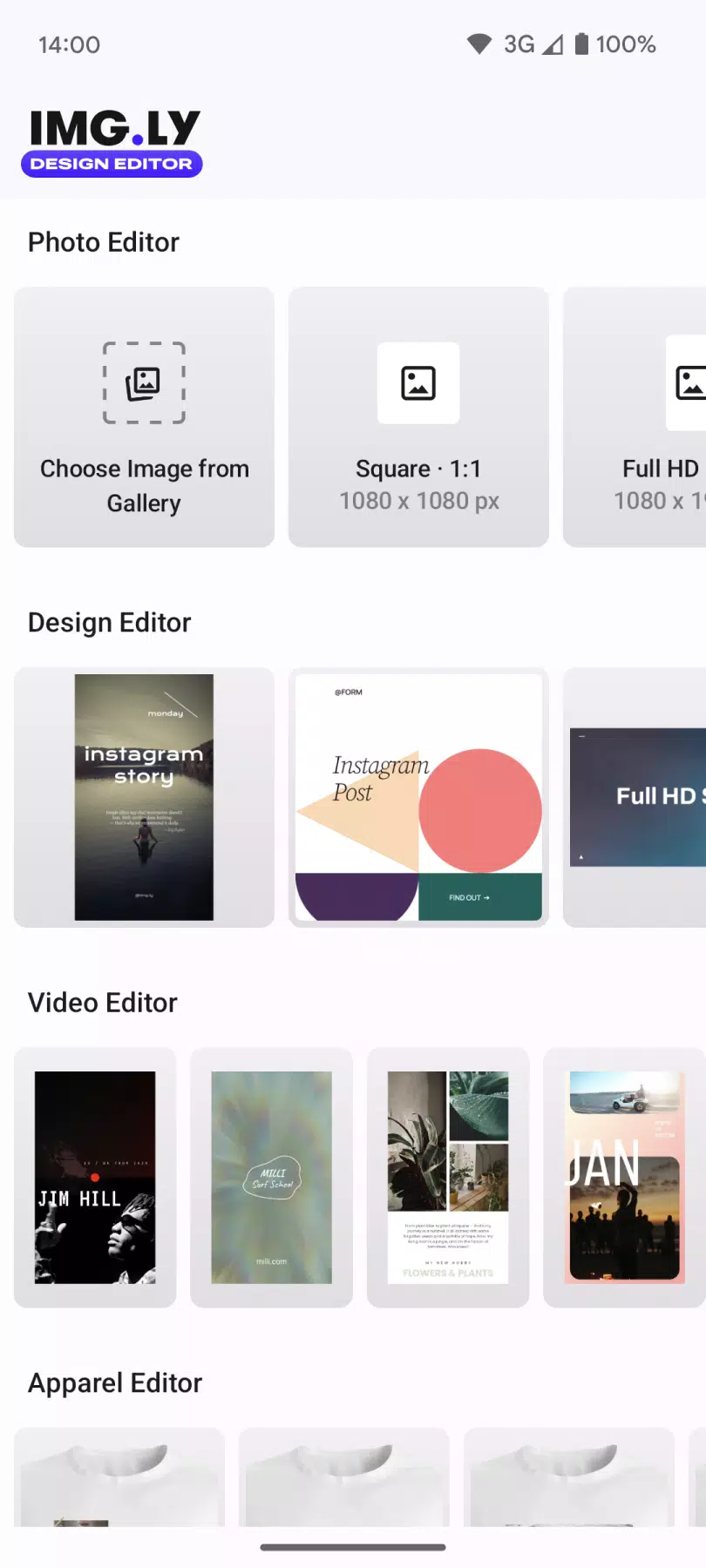The image size is (706, 1568).
Task: Select the Full HD photo preset label
Action: [x=661, y=469]
